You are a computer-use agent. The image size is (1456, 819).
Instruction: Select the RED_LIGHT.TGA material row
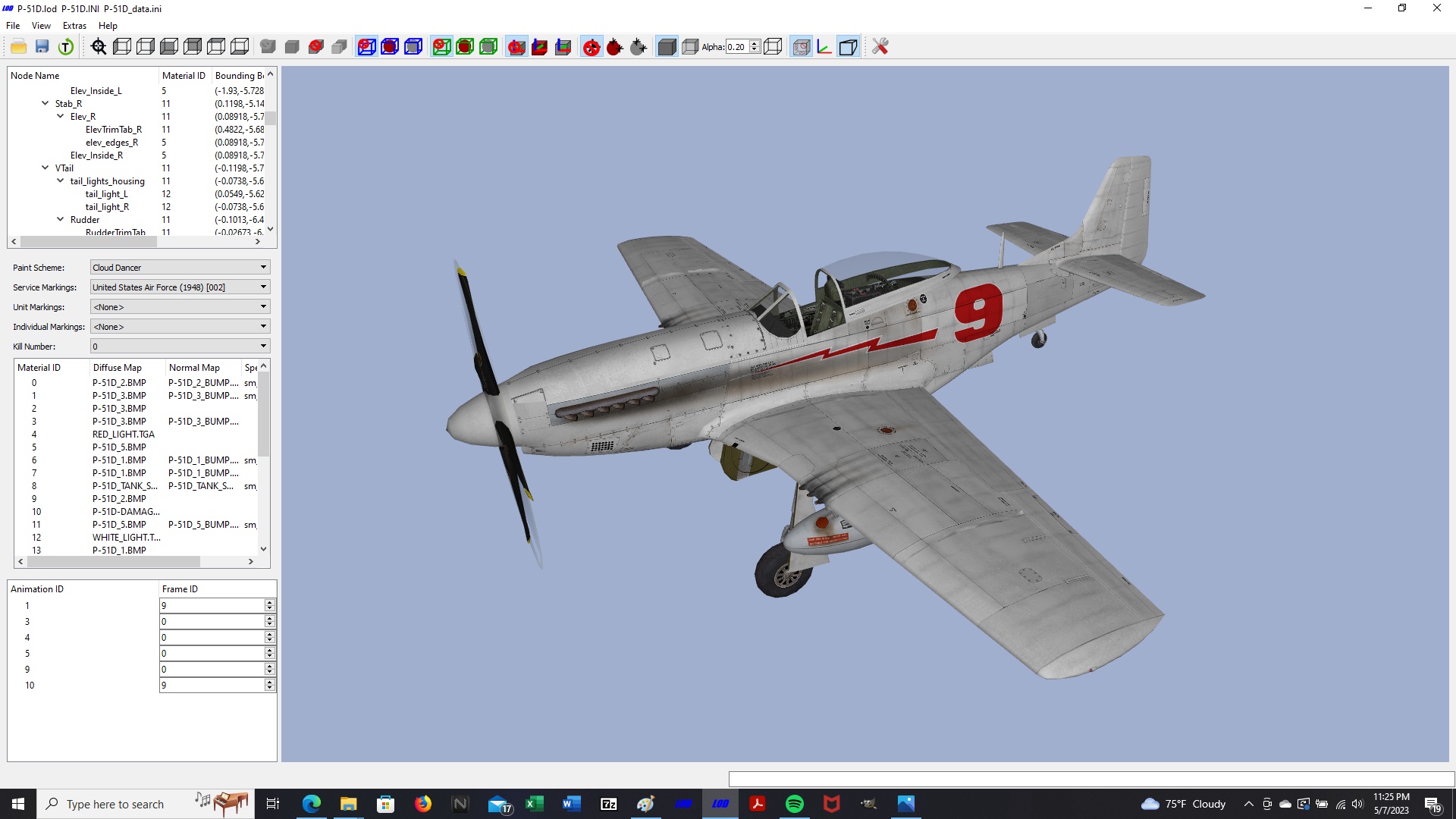[x=136, y=435]
